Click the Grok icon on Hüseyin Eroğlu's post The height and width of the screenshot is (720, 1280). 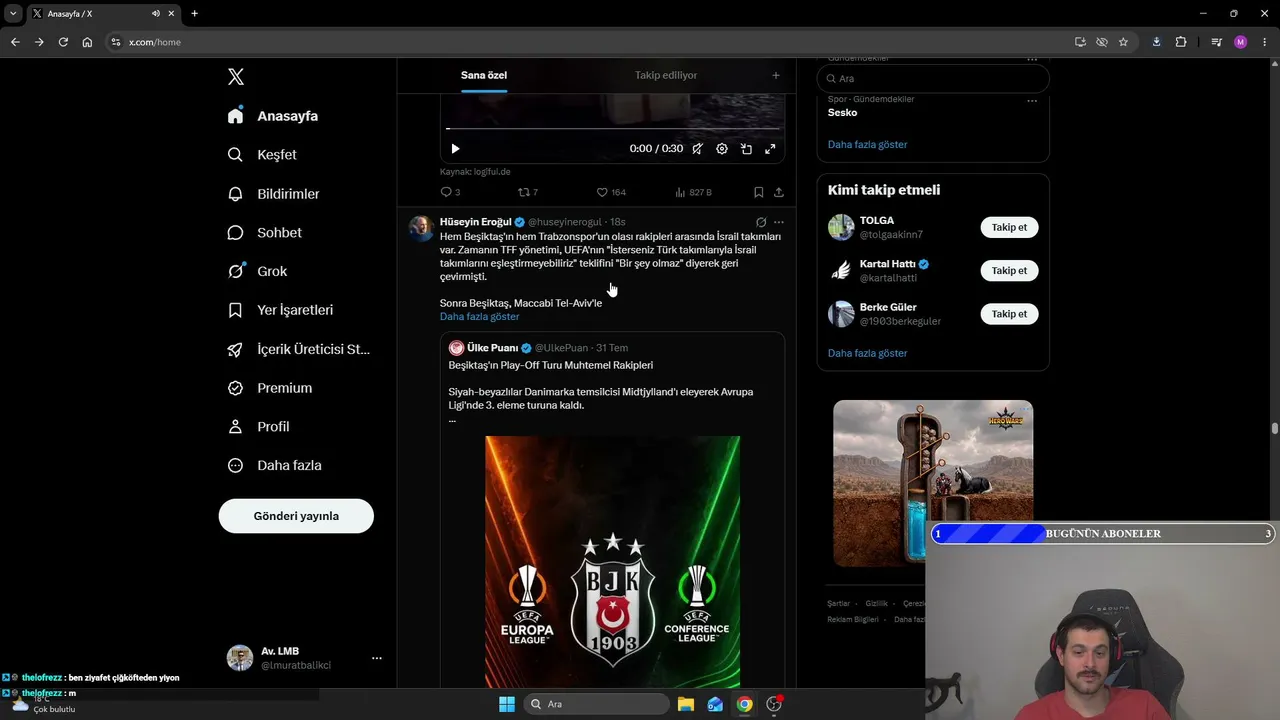pos(761,222)
